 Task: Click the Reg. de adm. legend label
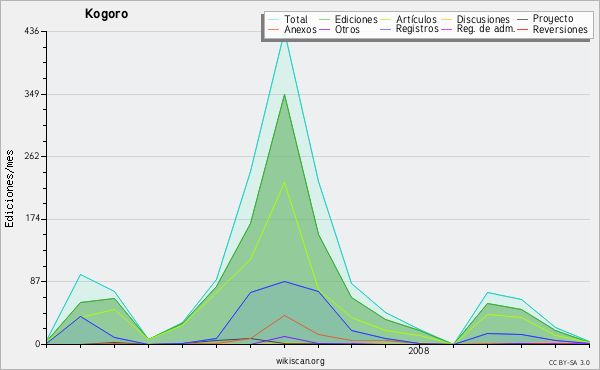pos(486,29)
